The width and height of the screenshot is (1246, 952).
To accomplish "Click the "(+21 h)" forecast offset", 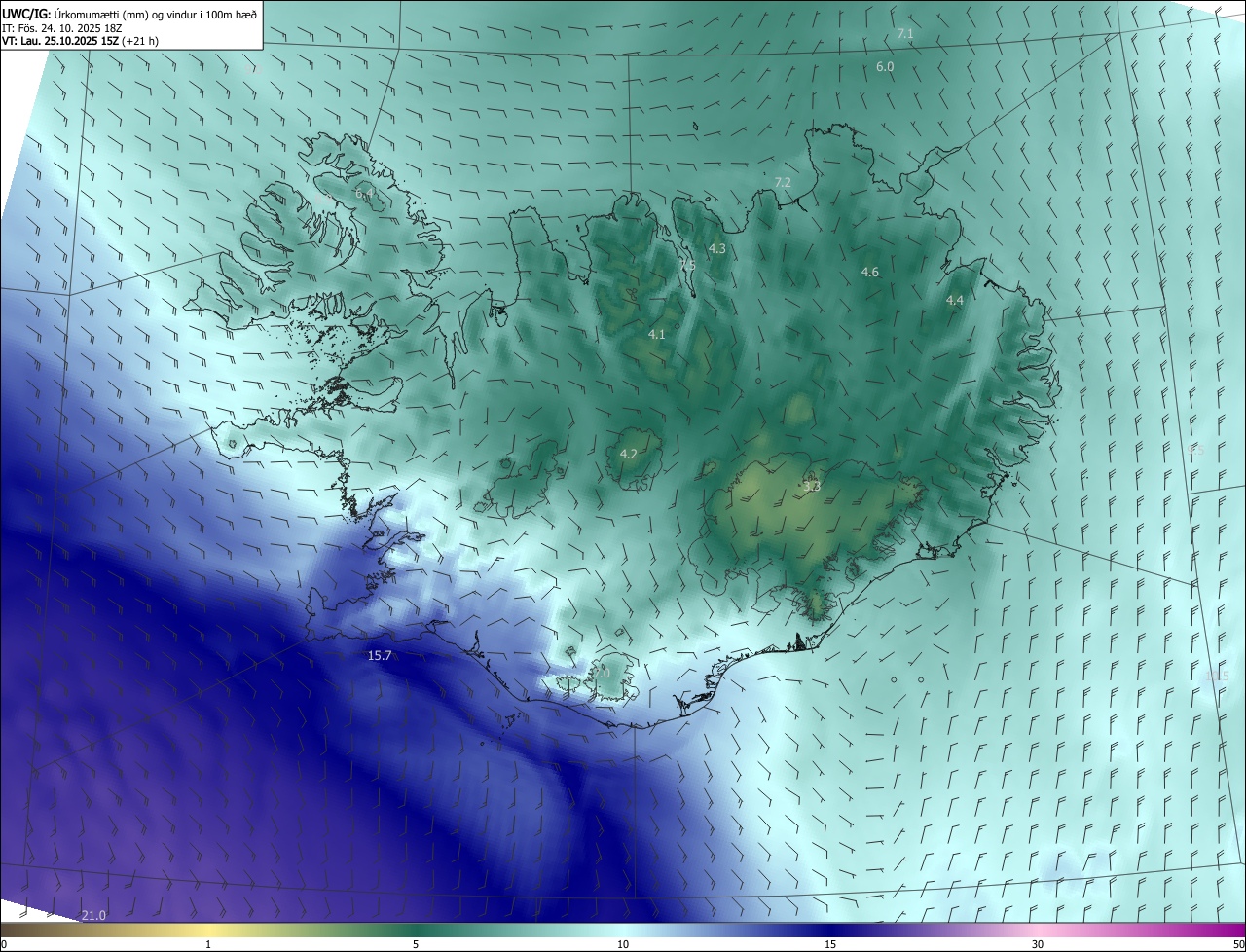I will pos(141,41).
